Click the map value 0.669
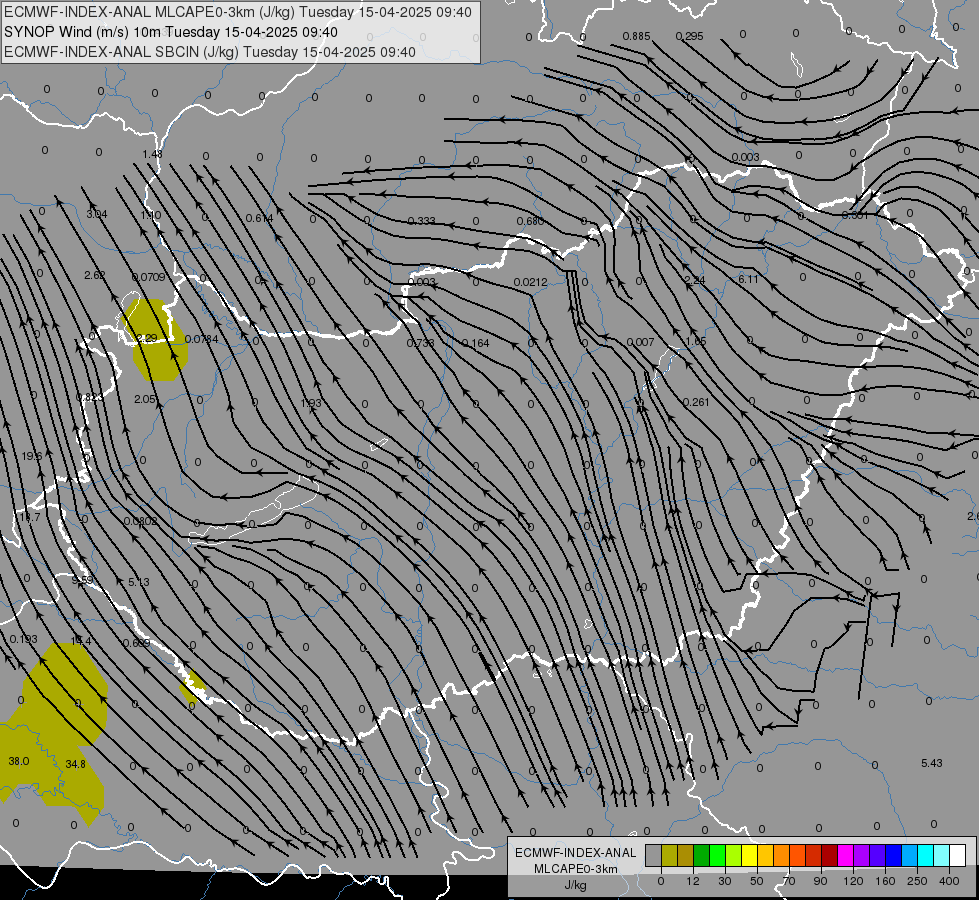Screen dimensions: 979x900 click(x=136, y=643)
